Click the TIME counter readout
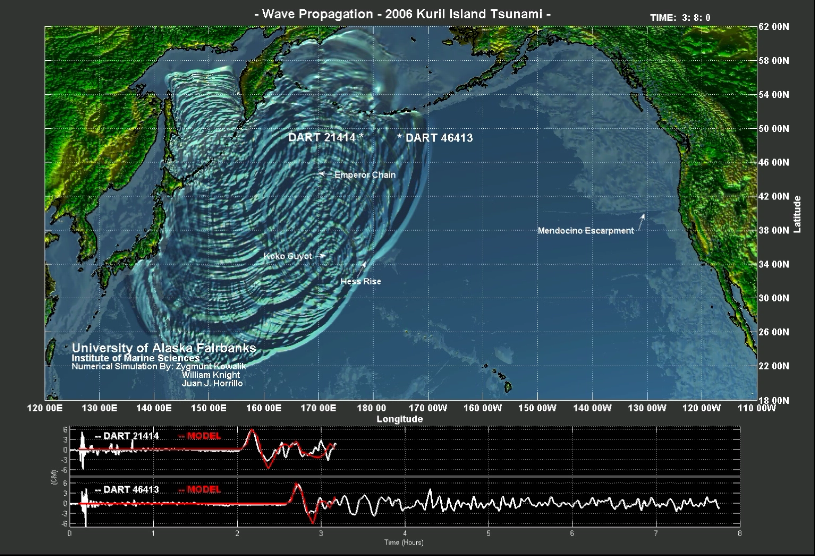815x556 pixels. 680,18
